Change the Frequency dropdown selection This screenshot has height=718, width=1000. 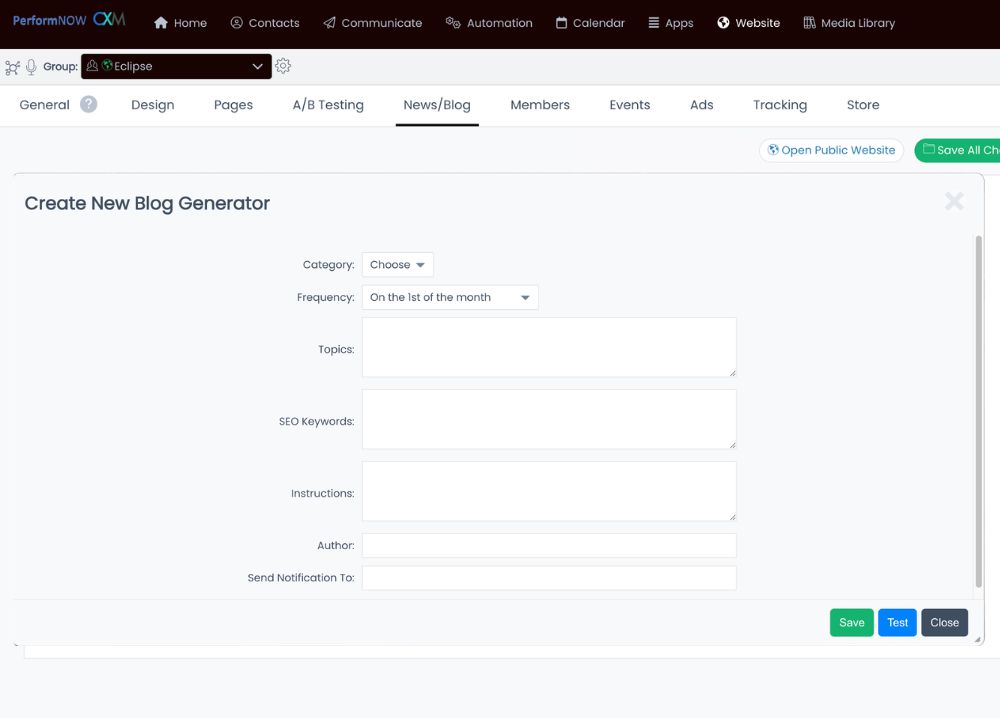point(450,297)
